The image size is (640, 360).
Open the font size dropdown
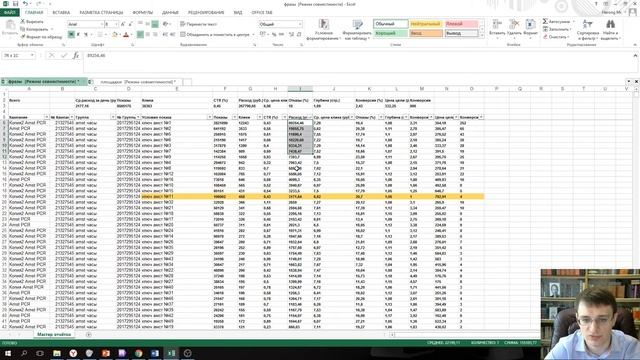coord(116,24)
